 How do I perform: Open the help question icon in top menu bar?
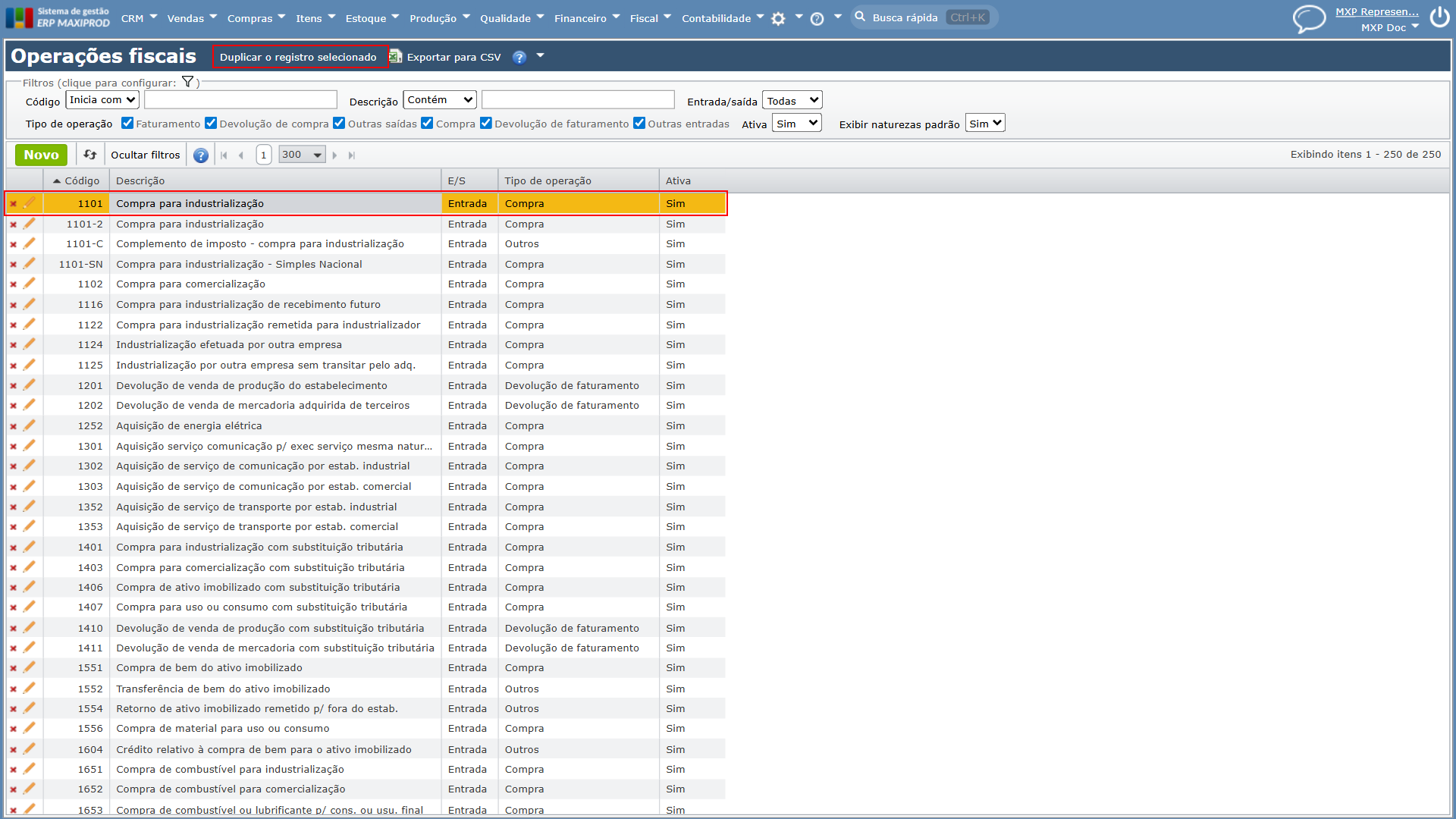tap(817, 19)
